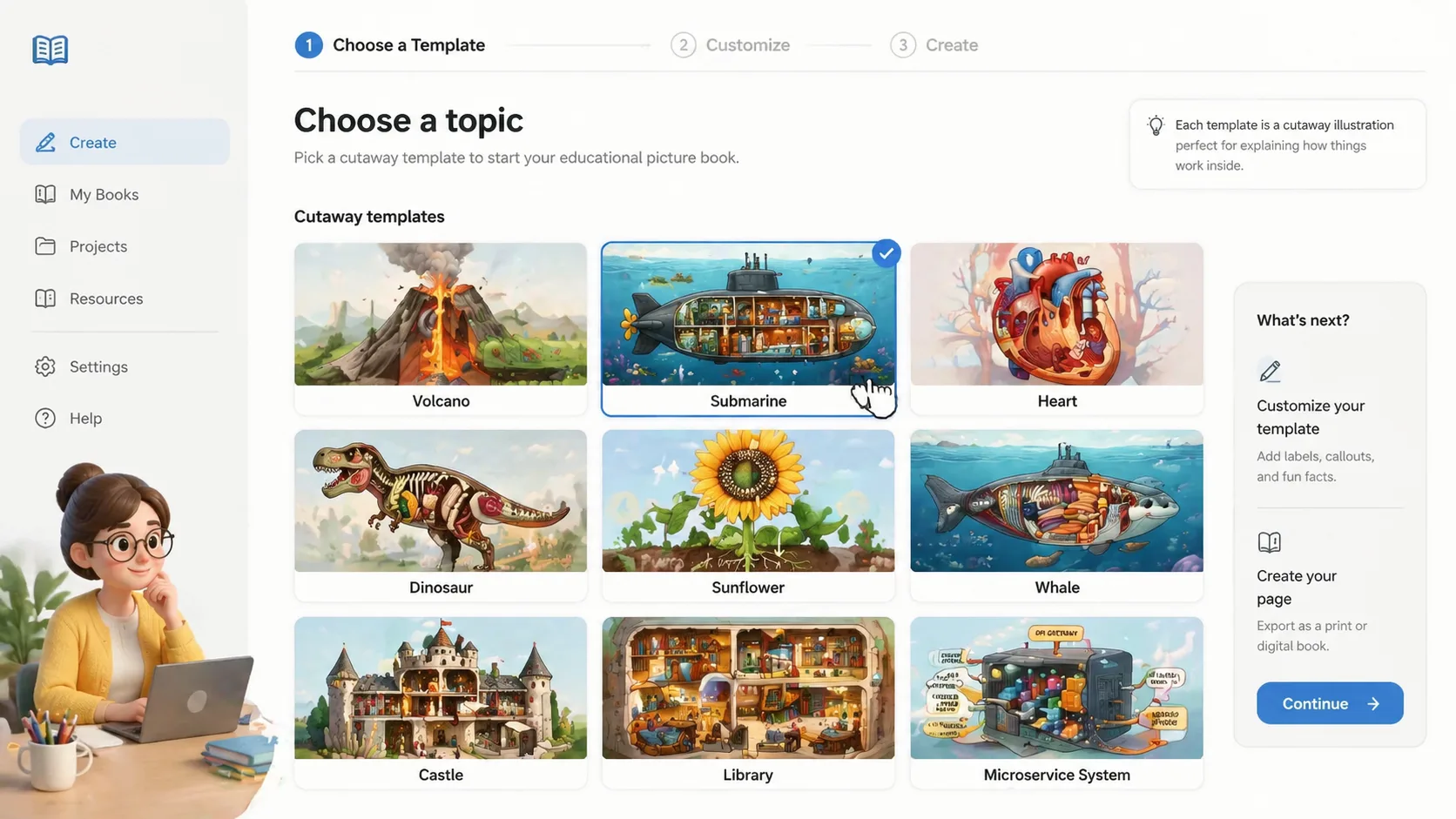
Task: Click the pencil icon above Customize your template
Action: tap(1270, 371)
